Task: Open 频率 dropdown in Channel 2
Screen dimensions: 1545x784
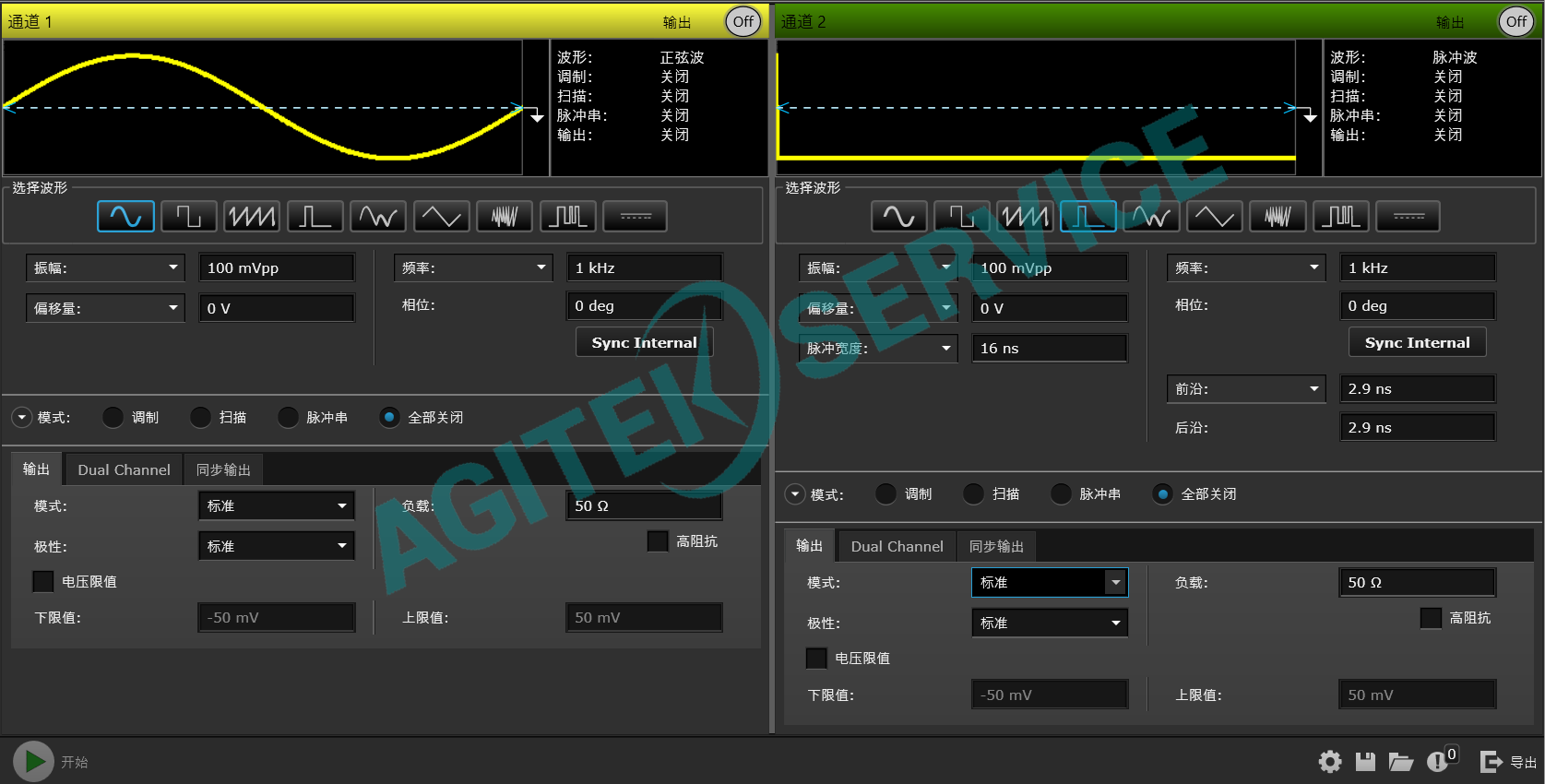Action: click(x=1246, y=267)
